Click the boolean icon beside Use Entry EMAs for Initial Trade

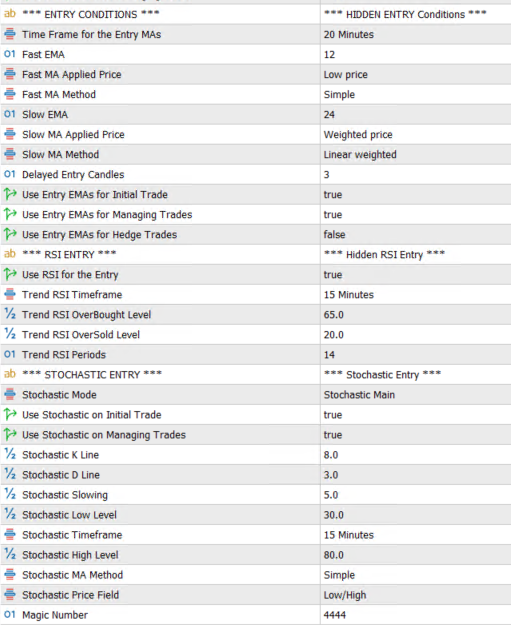10,194
